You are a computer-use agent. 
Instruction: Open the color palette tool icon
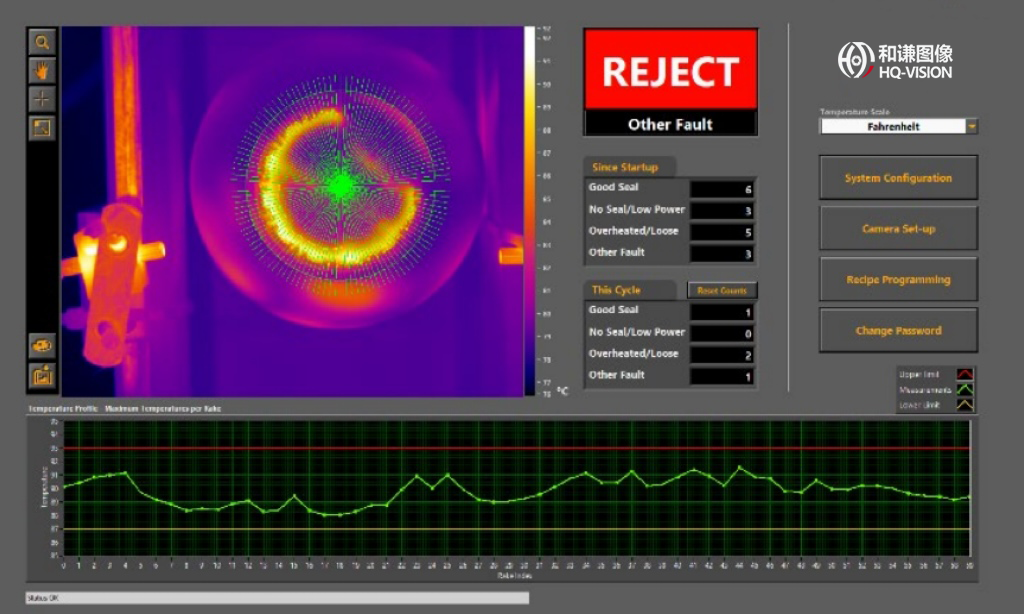click(42, 345)
